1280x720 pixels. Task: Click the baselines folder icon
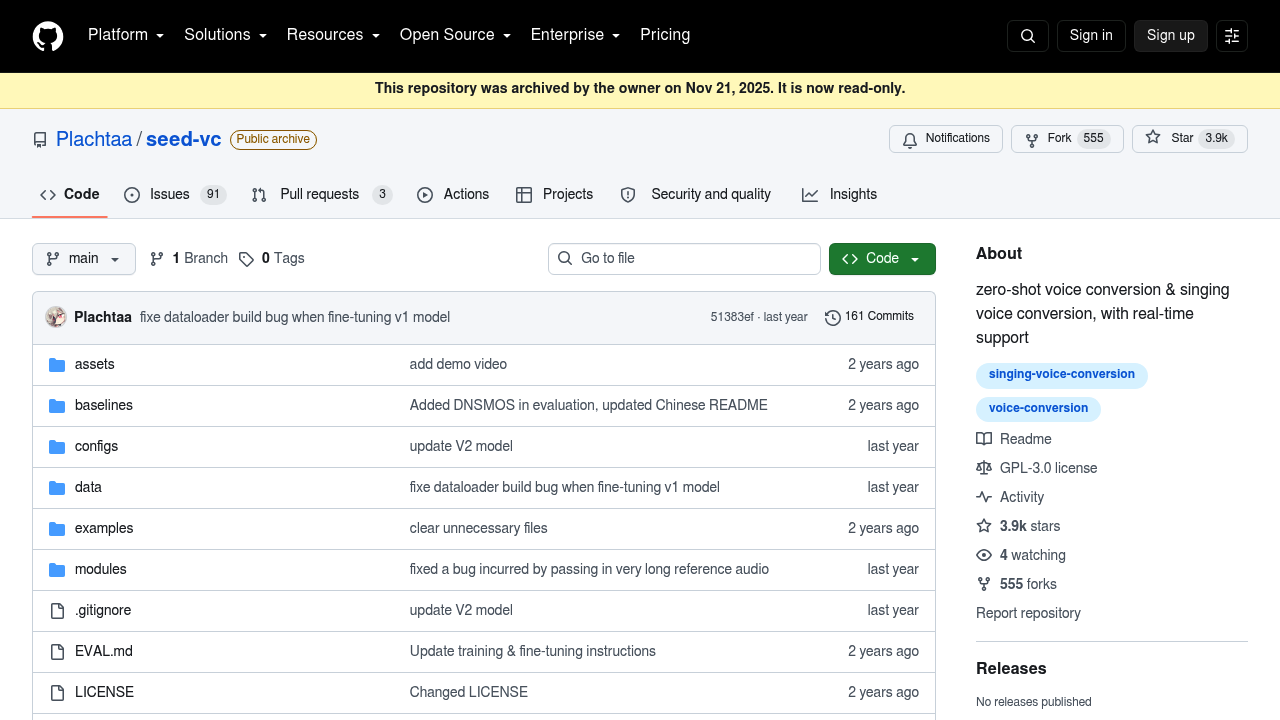(57, 406)
